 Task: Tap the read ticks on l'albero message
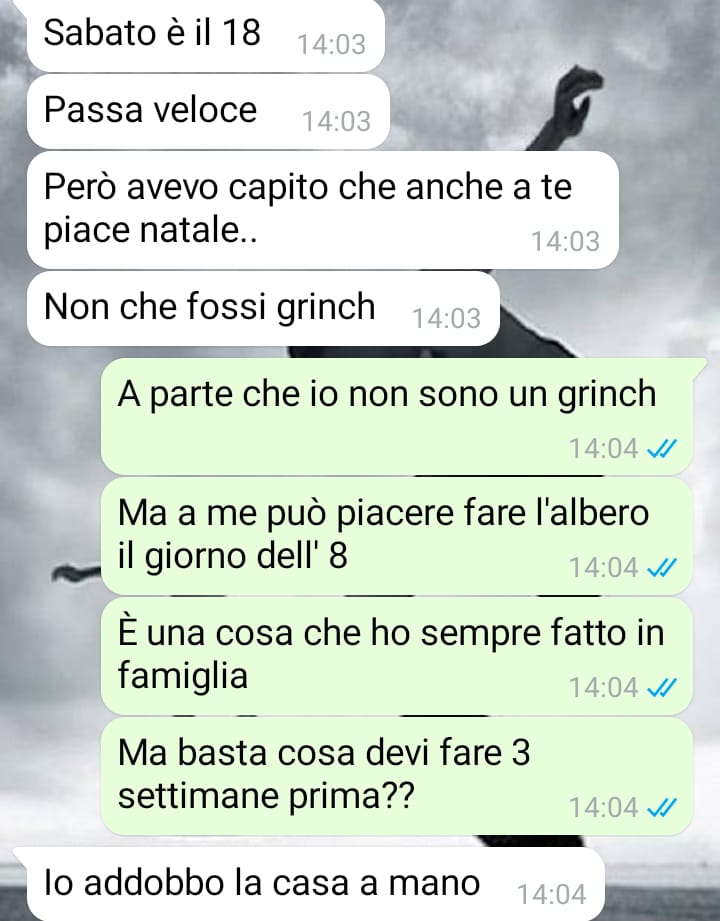[661, 568]
